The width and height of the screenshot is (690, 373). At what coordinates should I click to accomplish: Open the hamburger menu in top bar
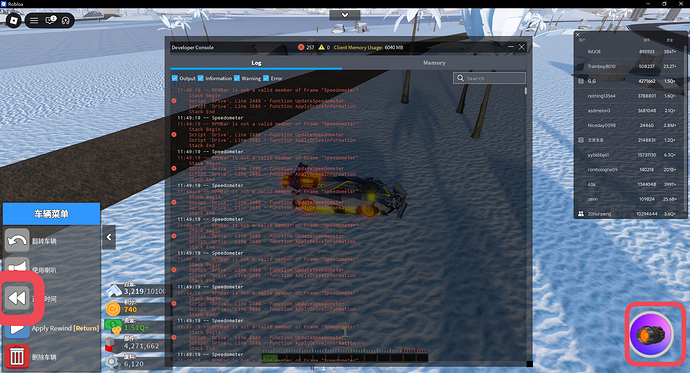[34, 20]
